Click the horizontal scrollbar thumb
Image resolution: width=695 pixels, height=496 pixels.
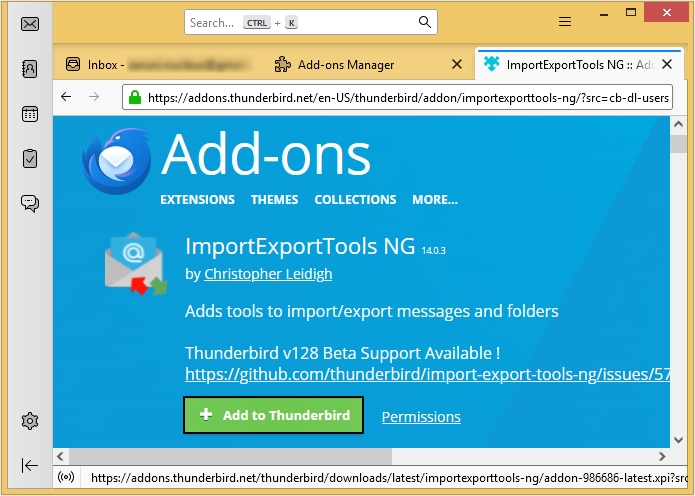(230, 456)
